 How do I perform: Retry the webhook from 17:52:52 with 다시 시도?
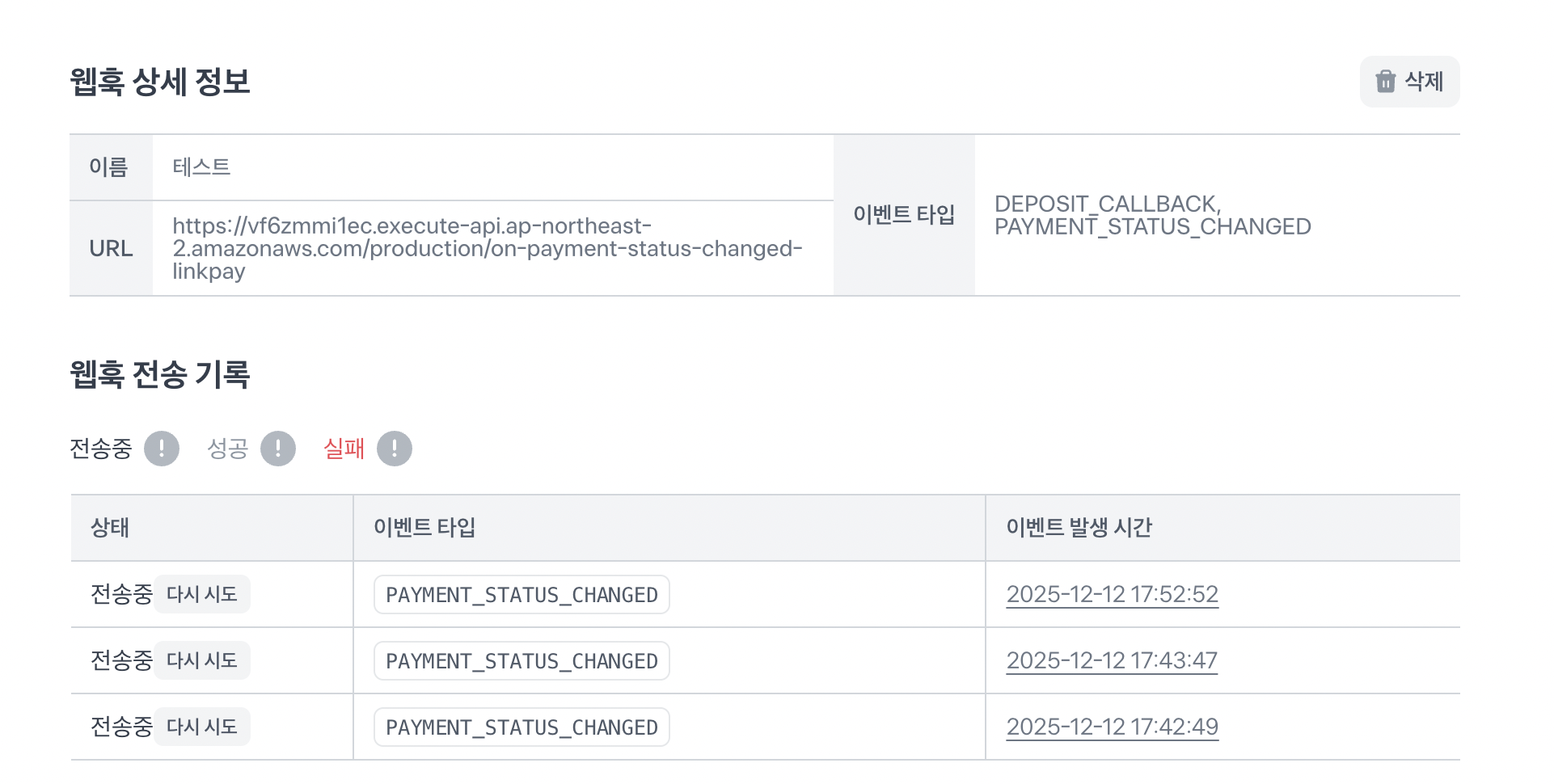pos(202,595)
